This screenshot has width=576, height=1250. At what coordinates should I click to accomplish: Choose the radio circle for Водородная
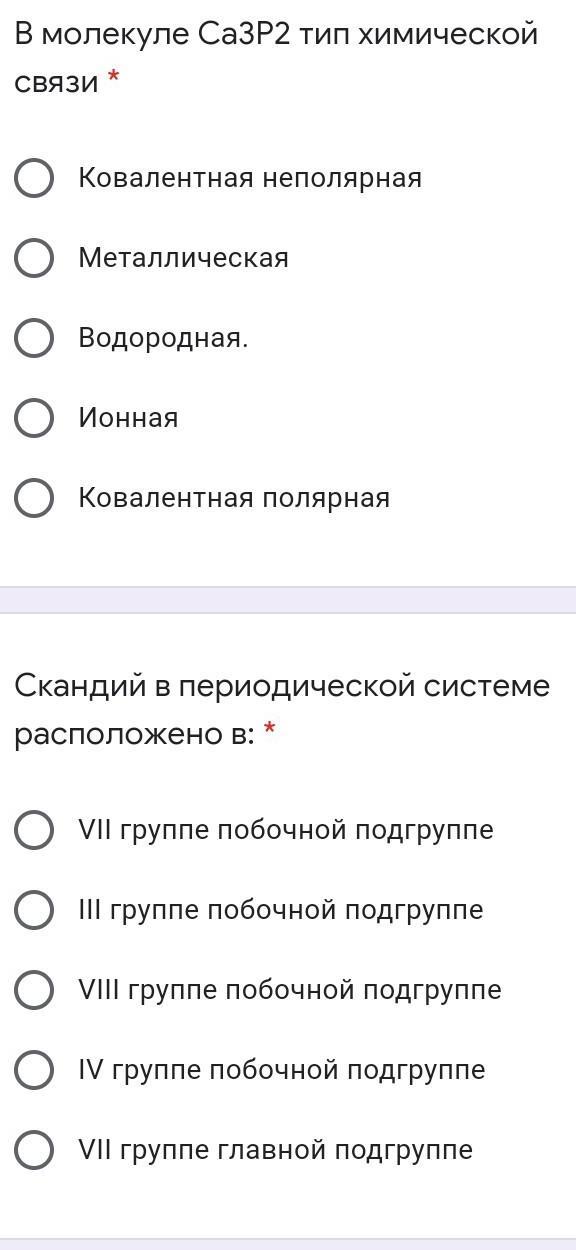click(x=34, y=338)
